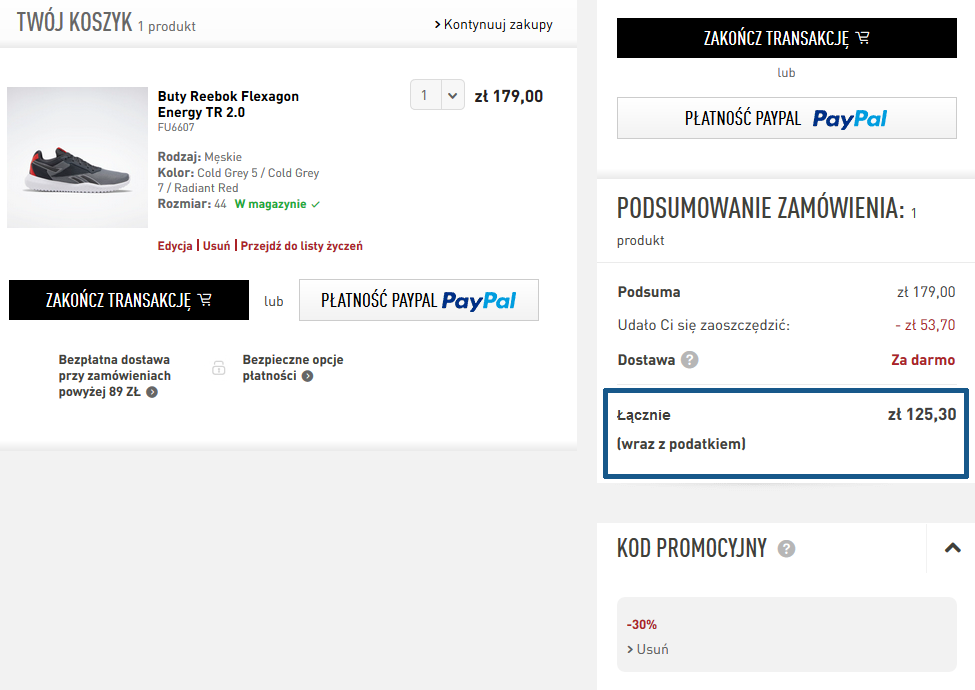Click the Dostawa help question mark icon
This screenshot has width=975, height=690.
(689, 360)
